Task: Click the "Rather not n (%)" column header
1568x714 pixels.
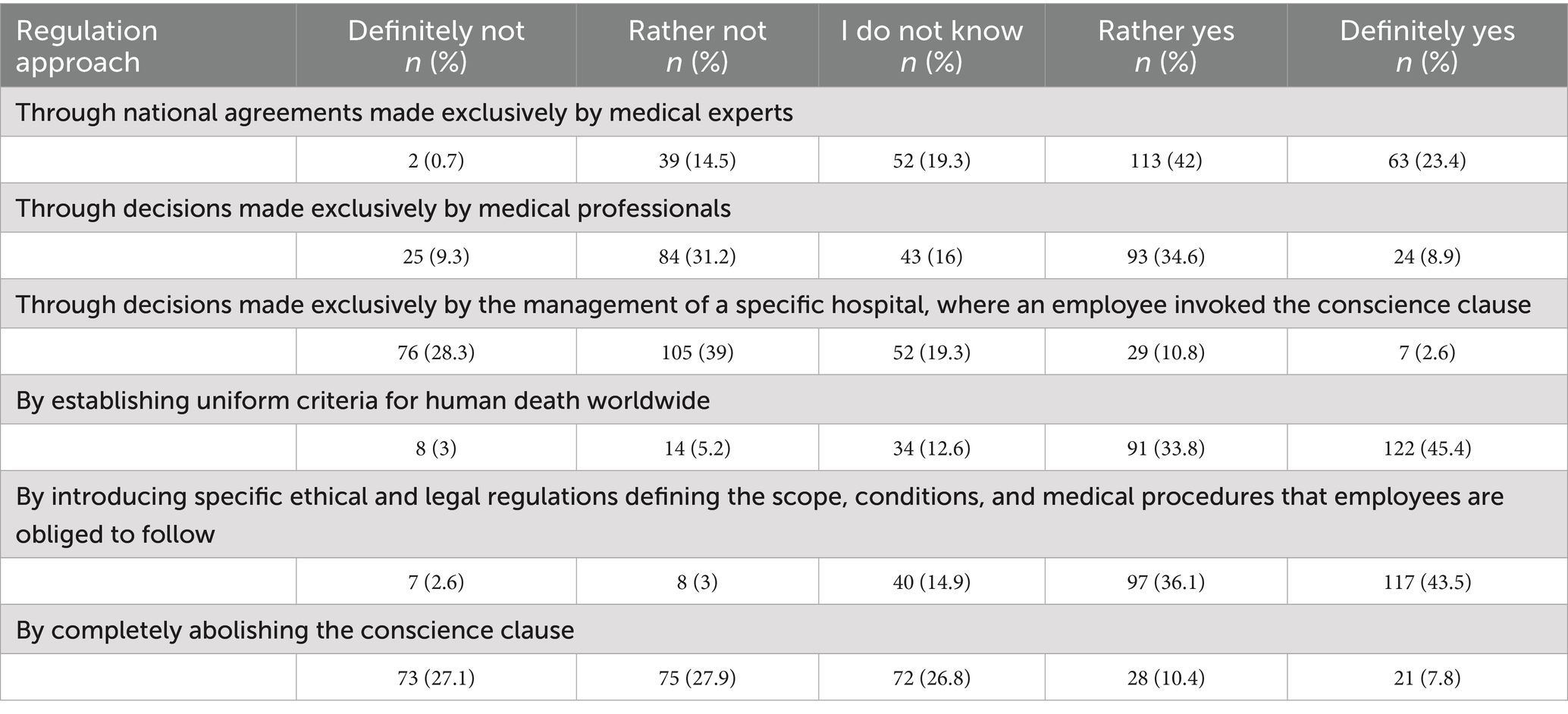Action: pos(697,46)
